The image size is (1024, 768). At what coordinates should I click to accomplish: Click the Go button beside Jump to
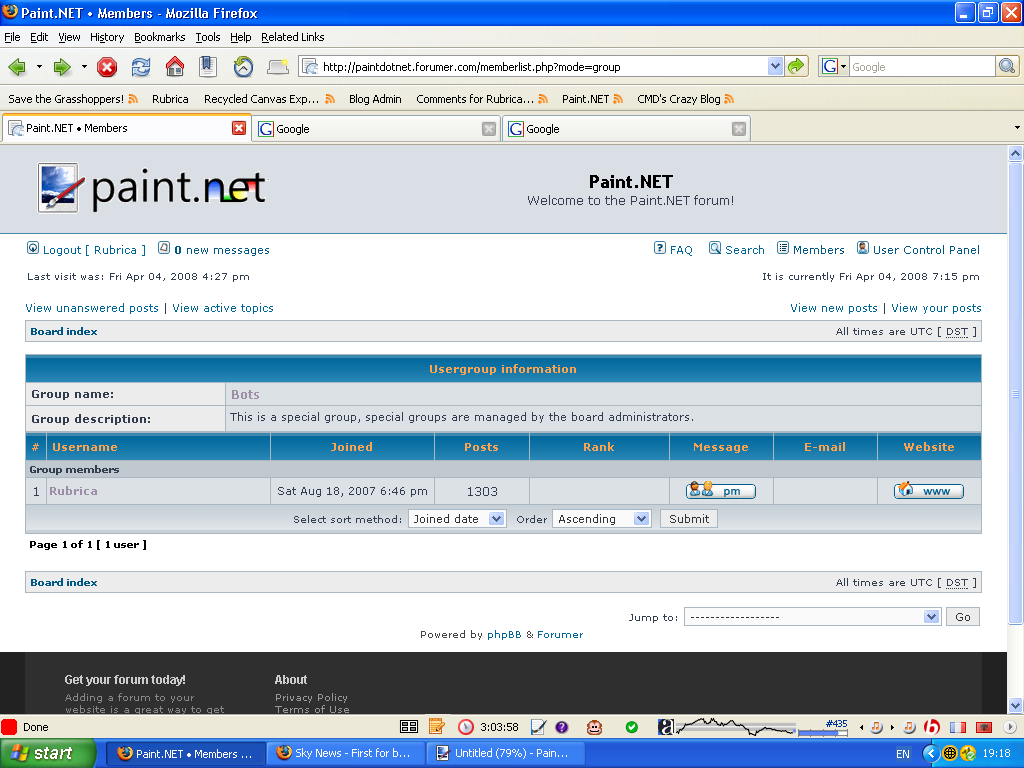[963, 616]
